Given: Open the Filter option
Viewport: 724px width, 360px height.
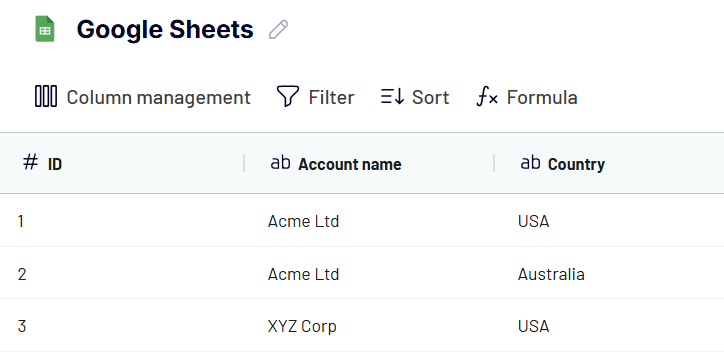Looking at the screenshot, I should point(315,97).
